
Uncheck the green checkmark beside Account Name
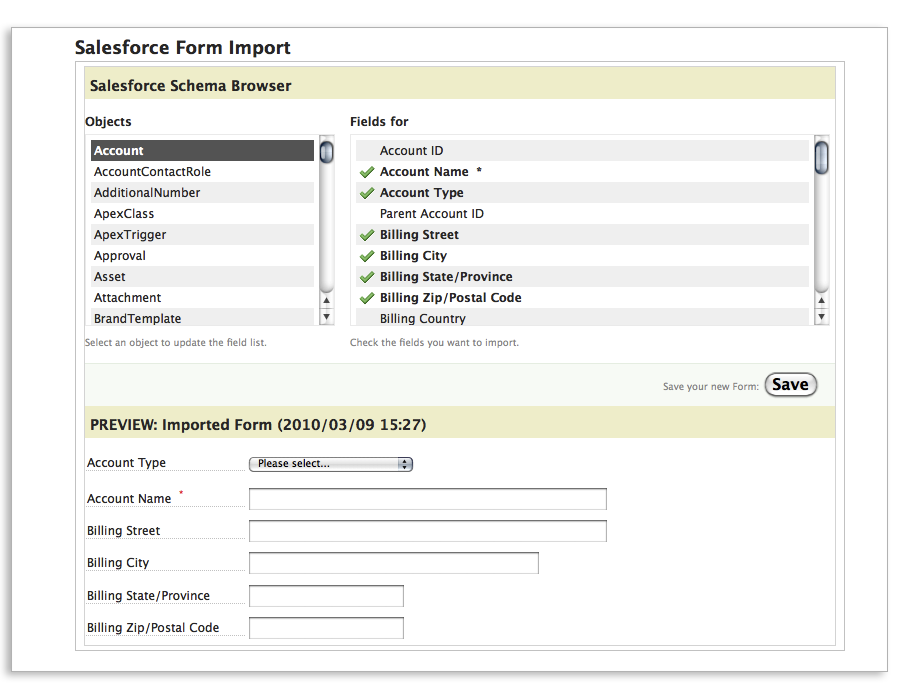[367, 172]
